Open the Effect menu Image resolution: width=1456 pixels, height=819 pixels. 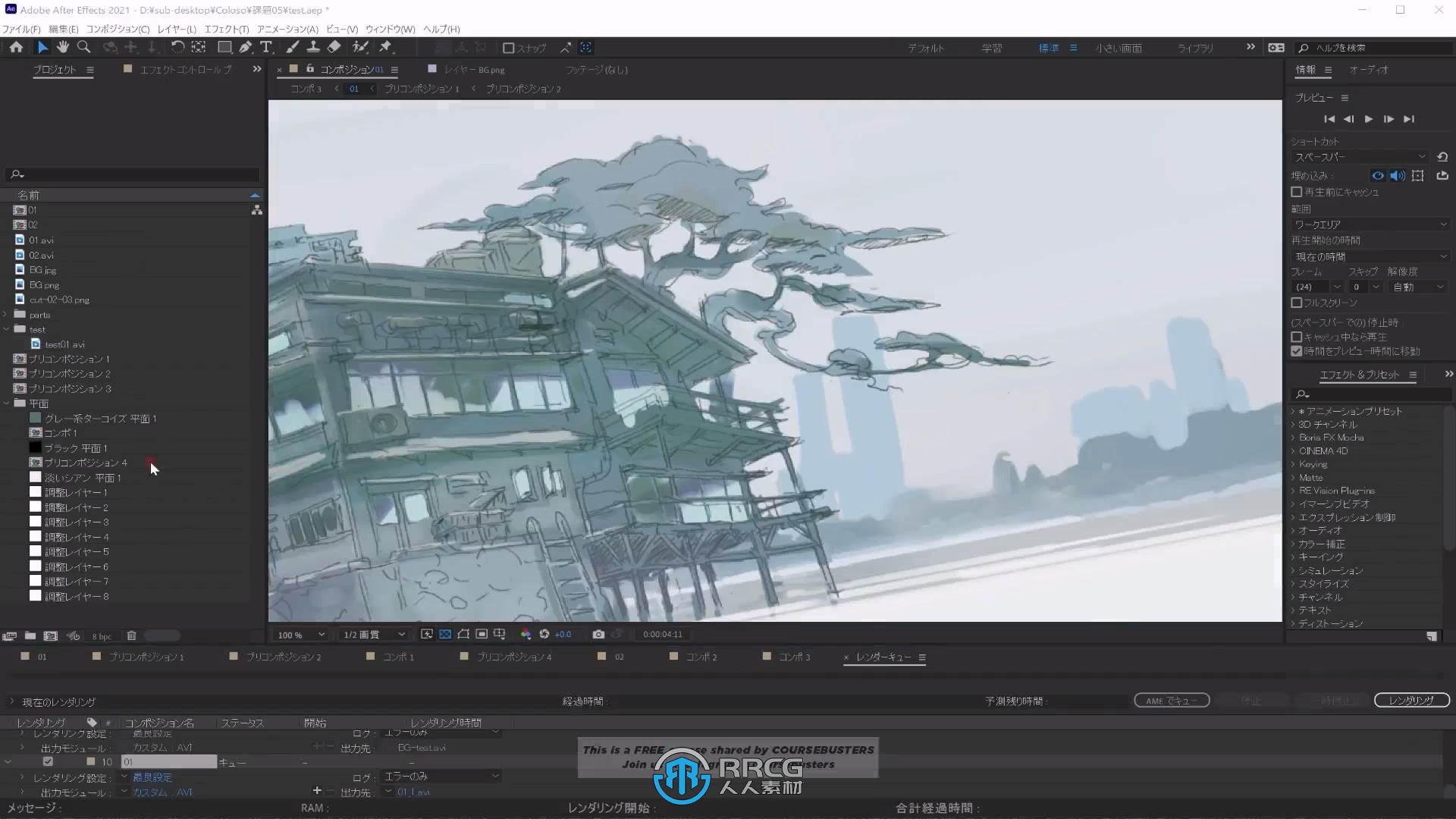click(226, 29)
